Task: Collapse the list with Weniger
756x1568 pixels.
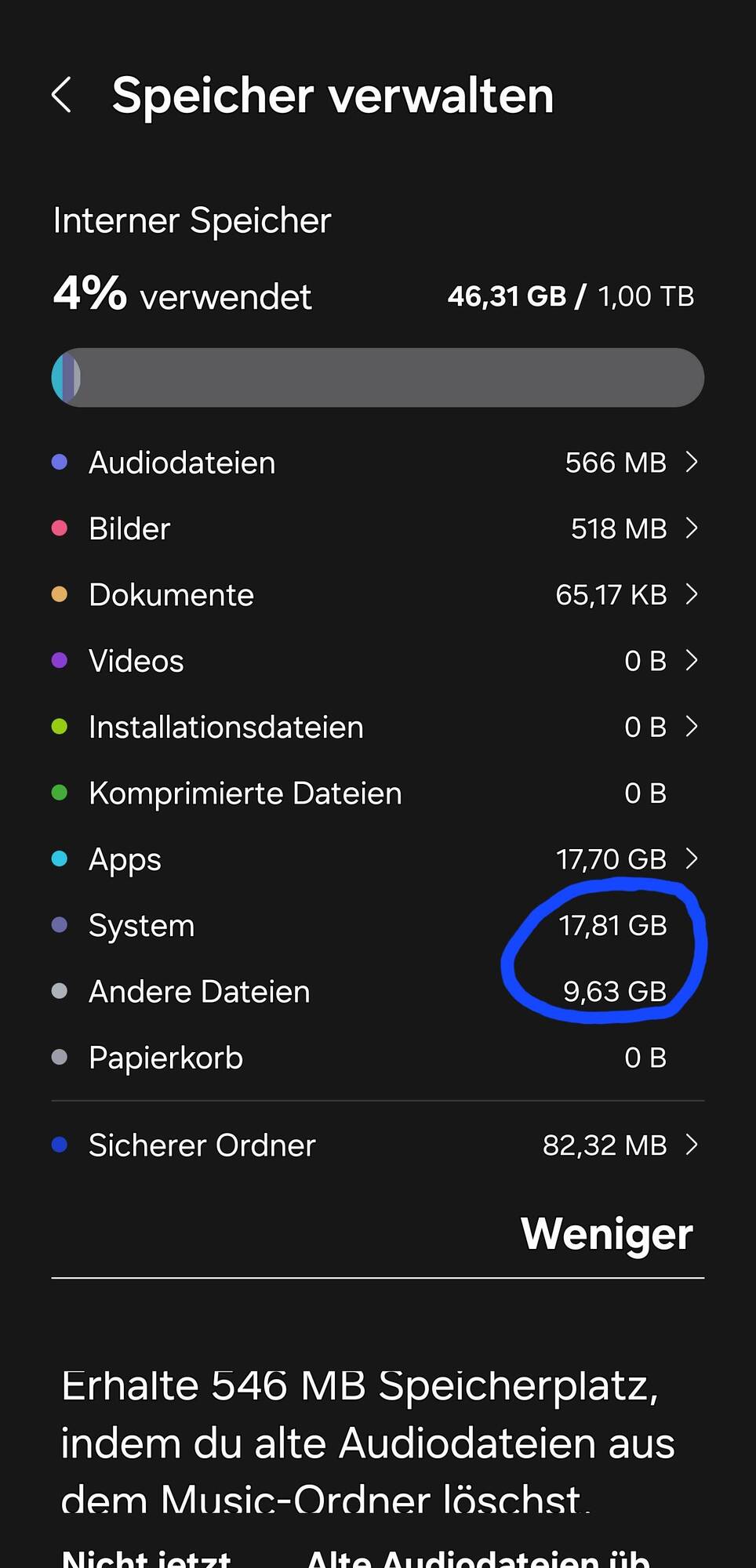Action: point(606,1234)
